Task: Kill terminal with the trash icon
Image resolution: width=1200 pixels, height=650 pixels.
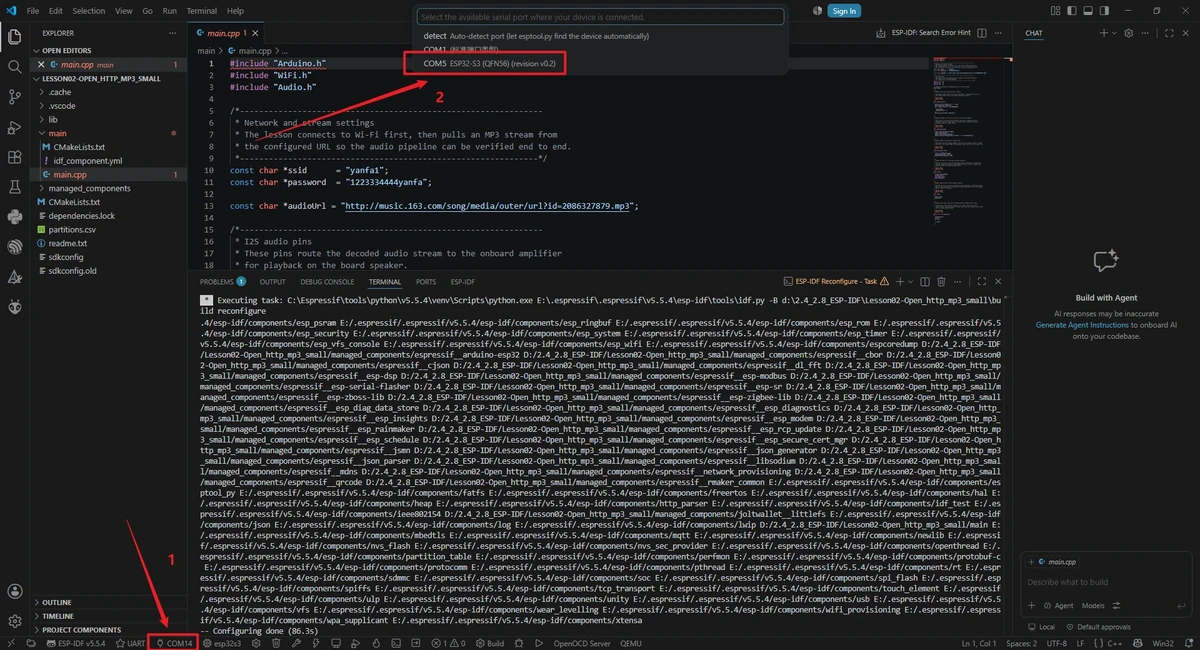Action: (x=941, y=282)
